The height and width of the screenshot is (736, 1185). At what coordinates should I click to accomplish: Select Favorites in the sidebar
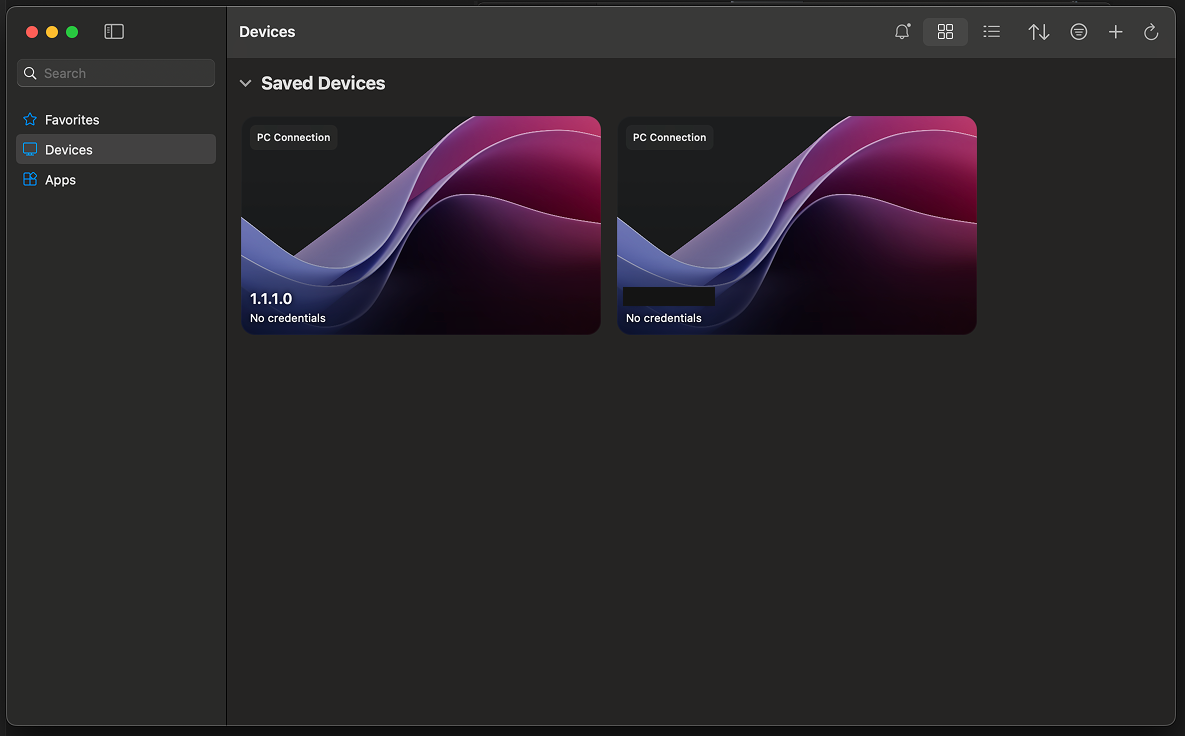71,119
